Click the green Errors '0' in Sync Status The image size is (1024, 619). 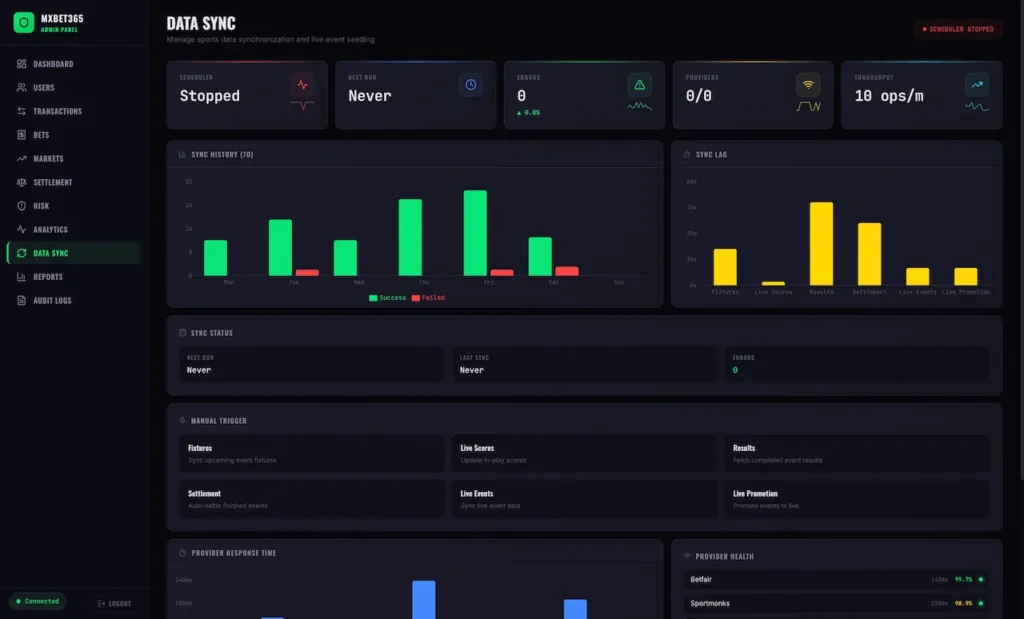pos(735,370)
